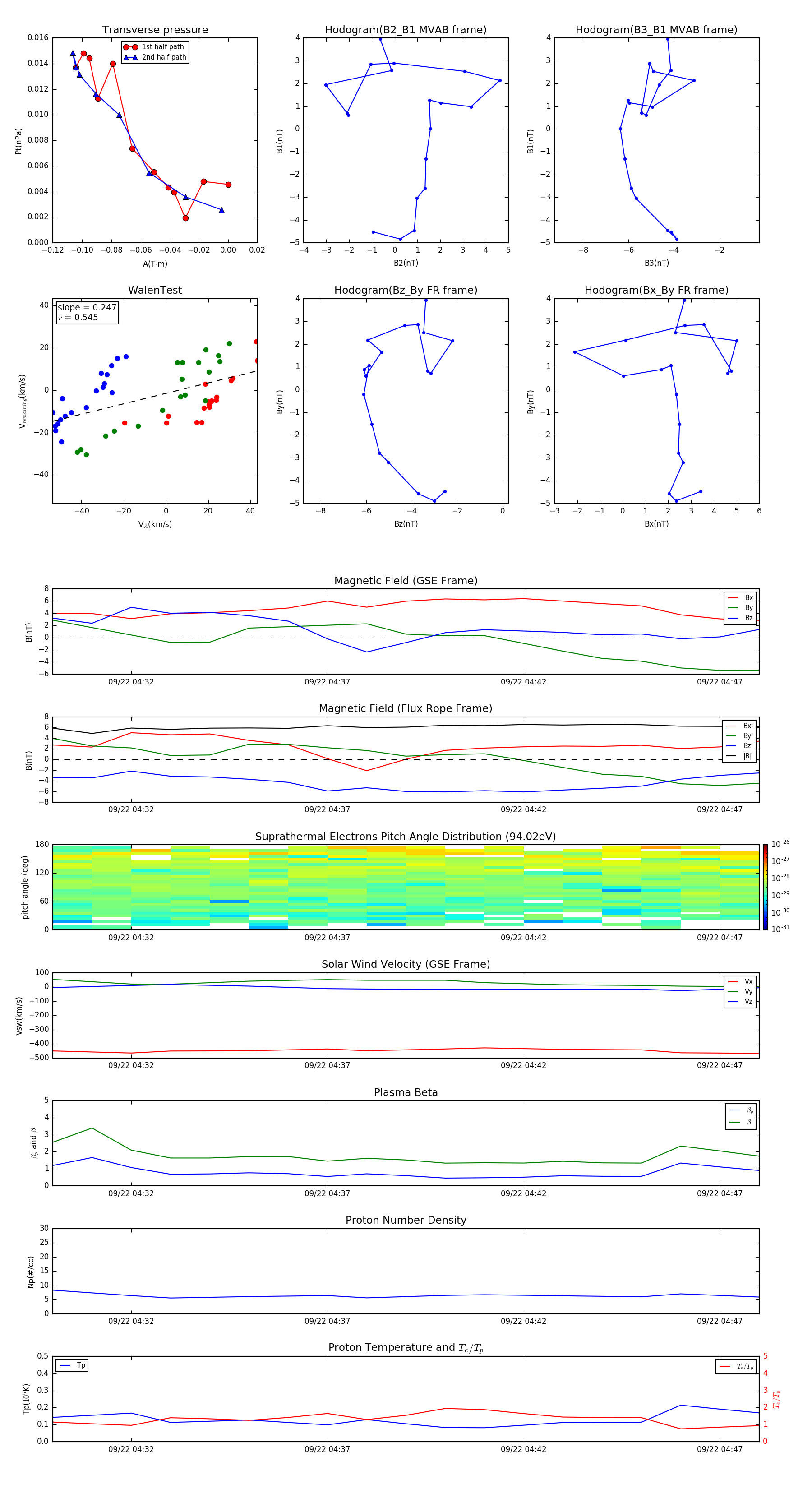Click the 'V_A(km/s)' x-axis label
Image resolution: width=812 pixels, height=1489 pixels.
[155, 524]
